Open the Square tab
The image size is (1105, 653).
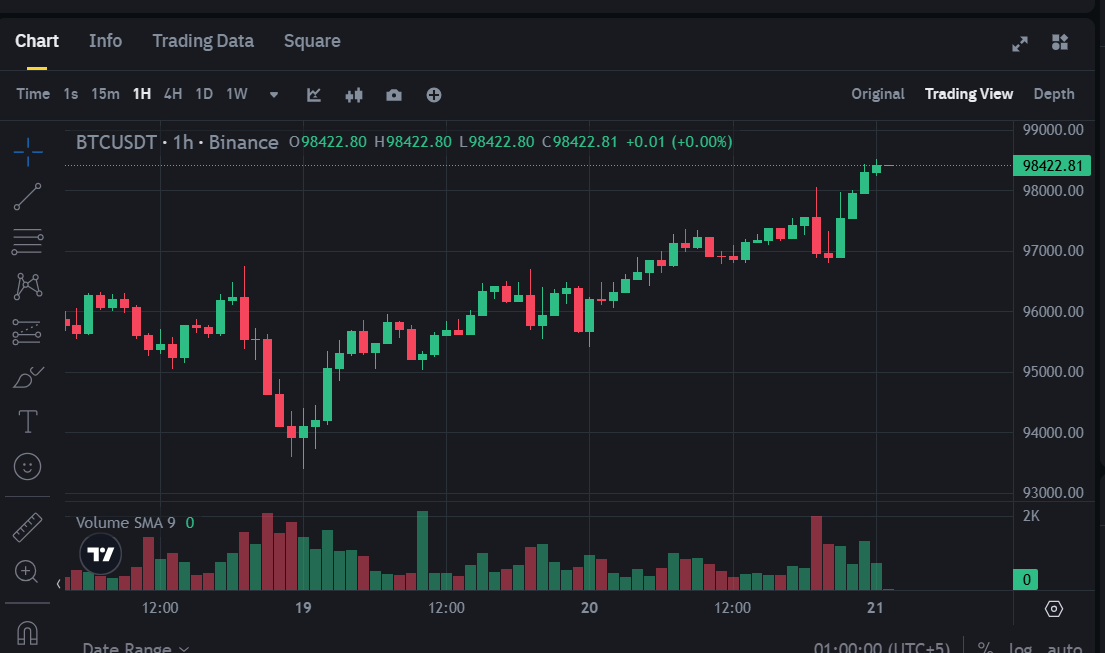[312, 41]
